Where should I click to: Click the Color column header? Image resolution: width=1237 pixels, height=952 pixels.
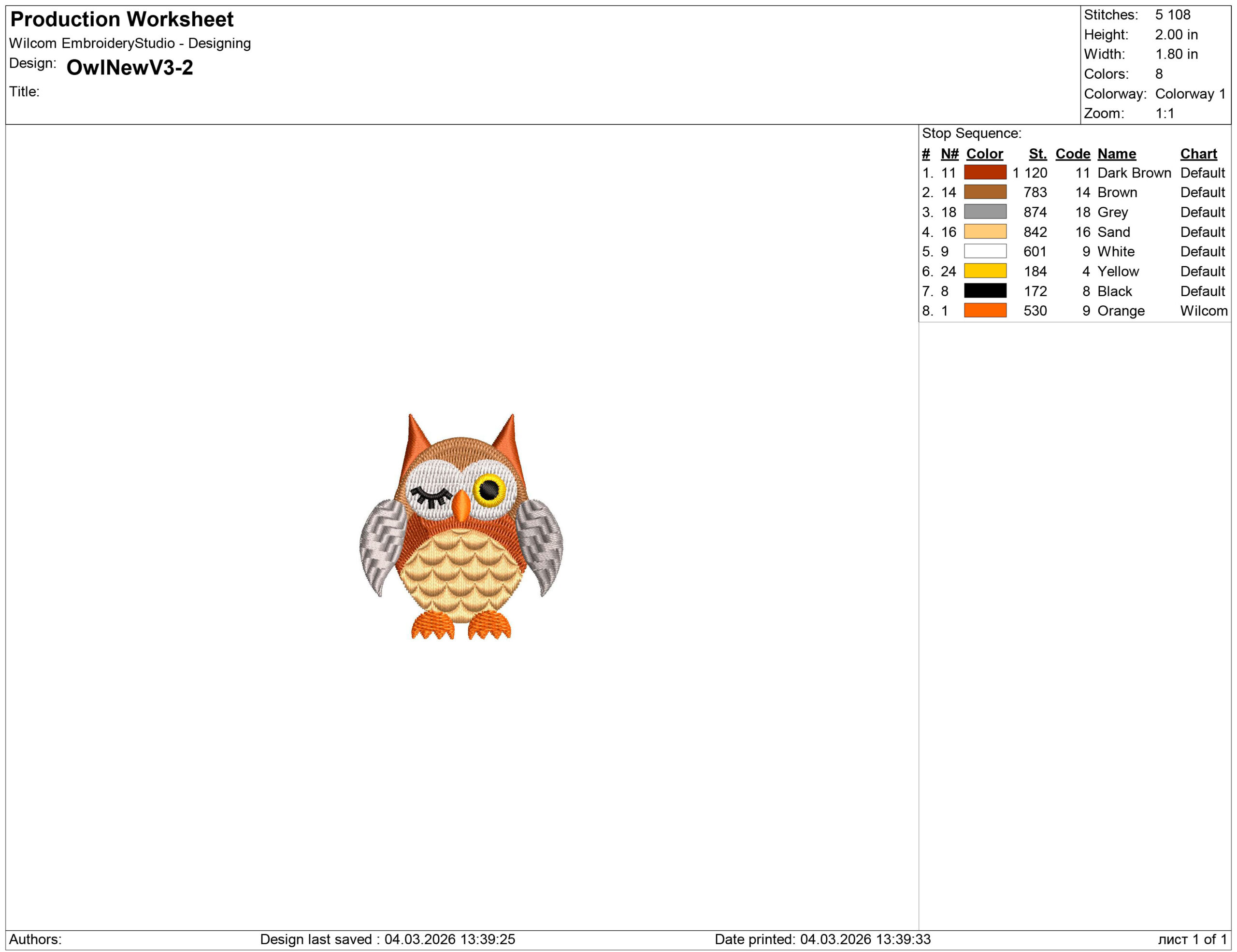point(985,154)
